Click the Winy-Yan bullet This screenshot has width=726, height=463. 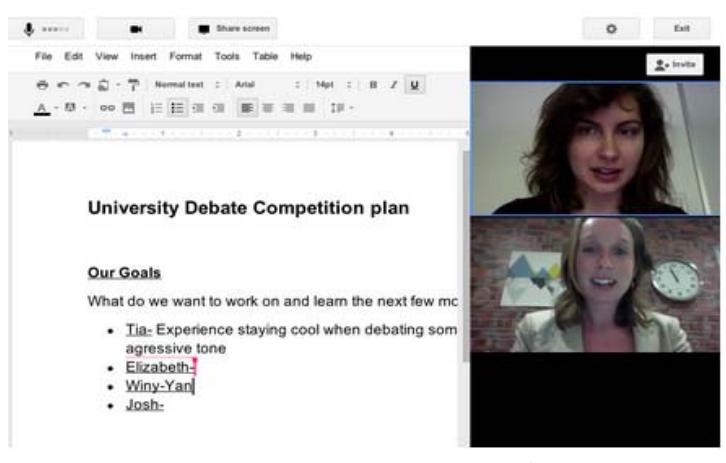[x=160, y=386]
